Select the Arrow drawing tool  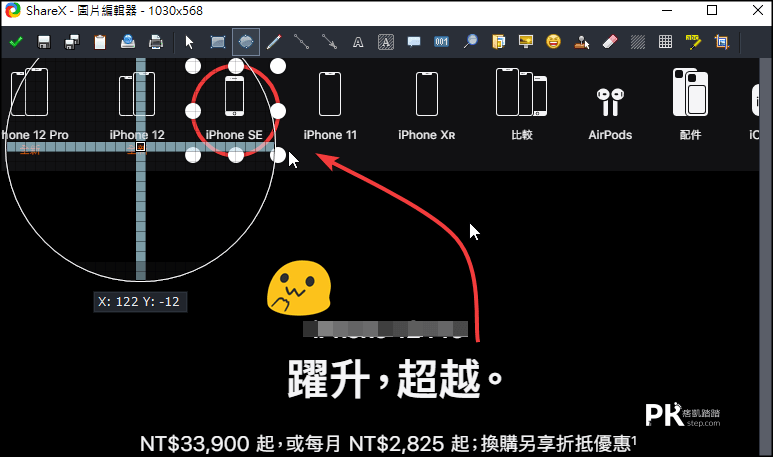pyautogui.click(x=329, y=42)
